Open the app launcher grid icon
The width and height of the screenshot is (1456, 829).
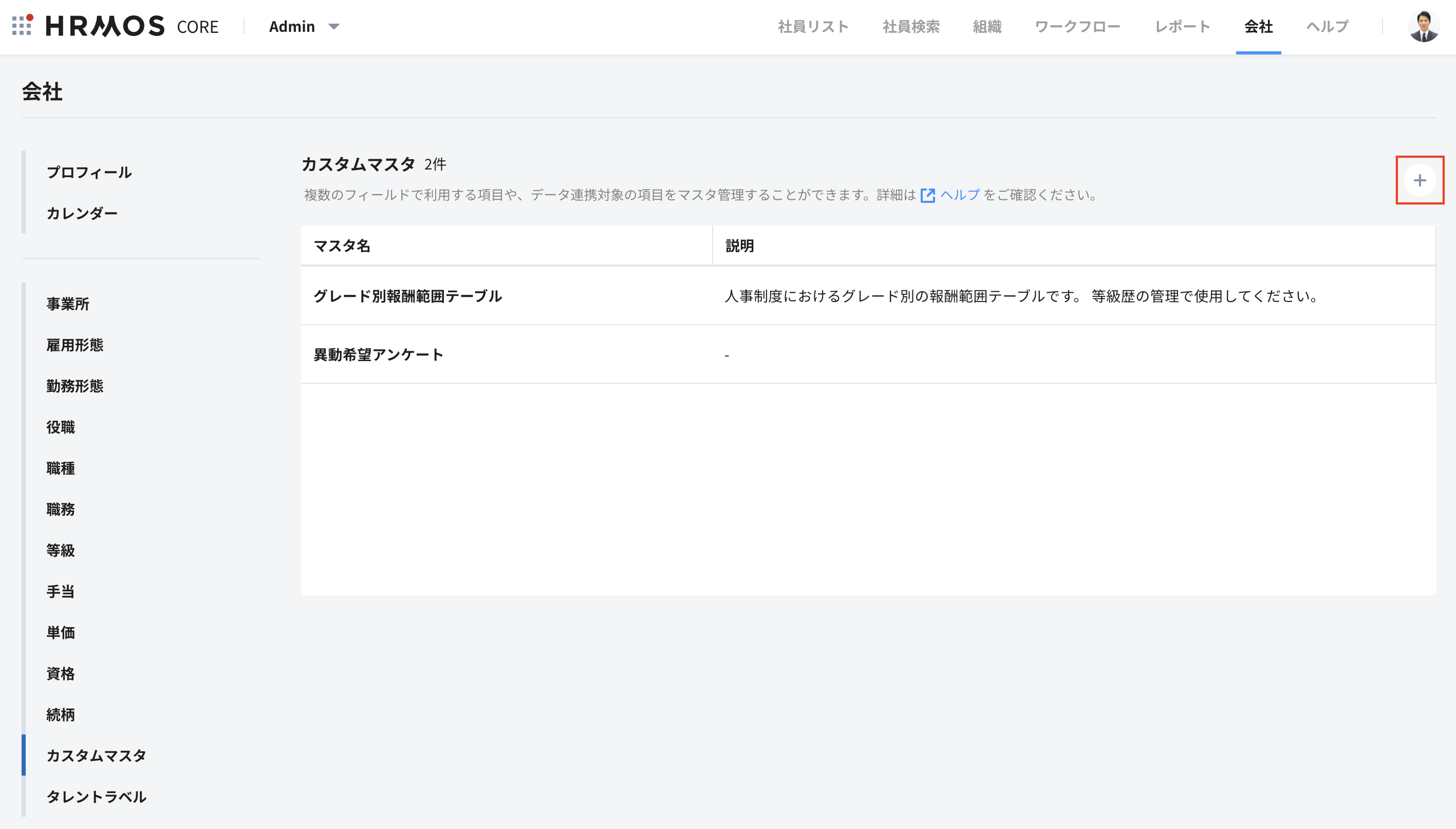tap(22, 26)
